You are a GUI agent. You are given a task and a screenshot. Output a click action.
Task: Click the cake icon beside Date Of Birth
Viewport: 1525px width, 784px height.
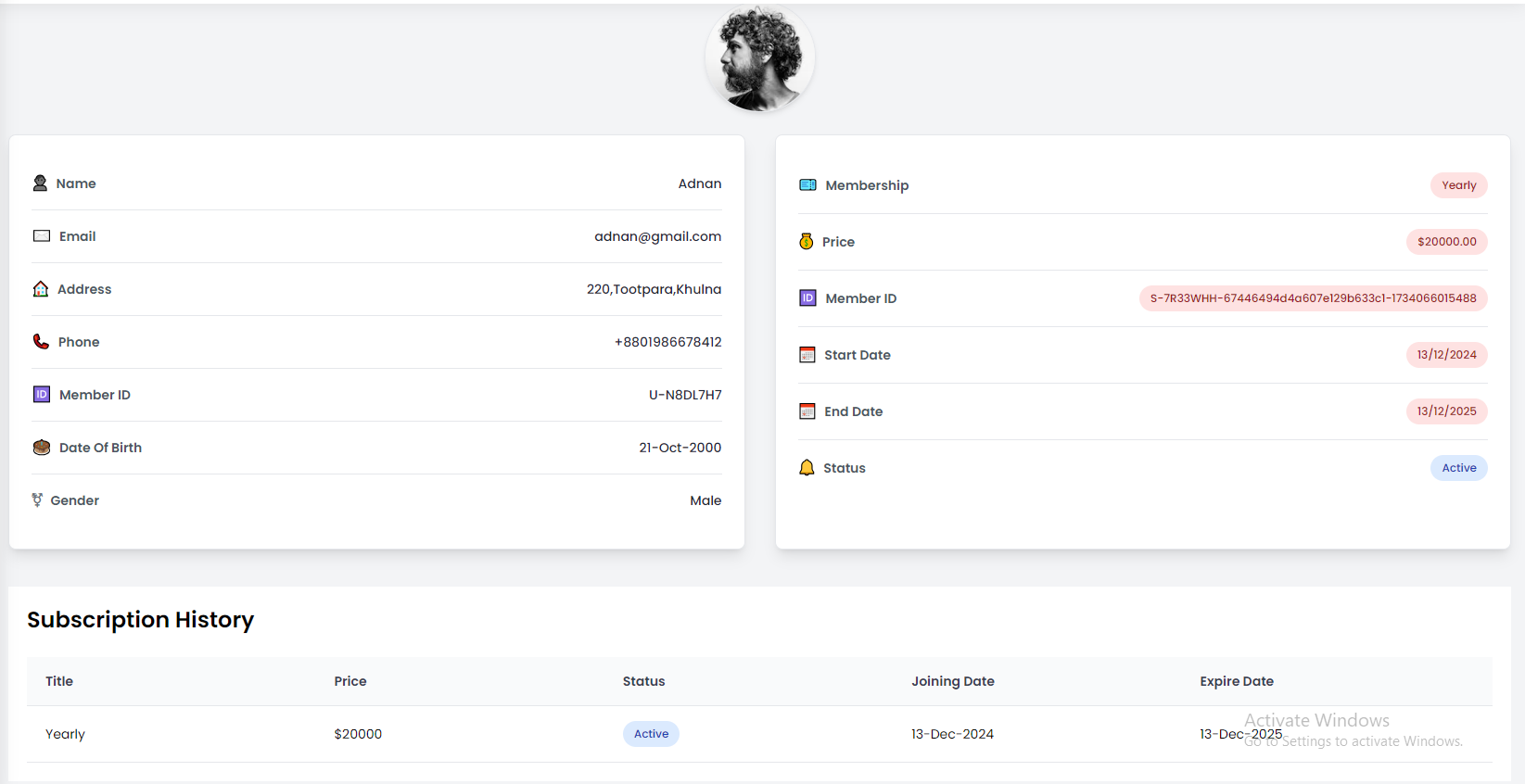[42, 448]
